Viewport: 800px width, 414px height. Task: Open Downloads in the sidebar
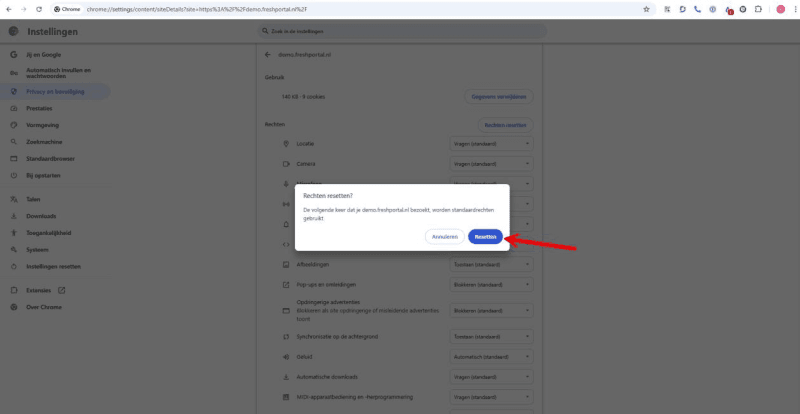coord(55,216)
